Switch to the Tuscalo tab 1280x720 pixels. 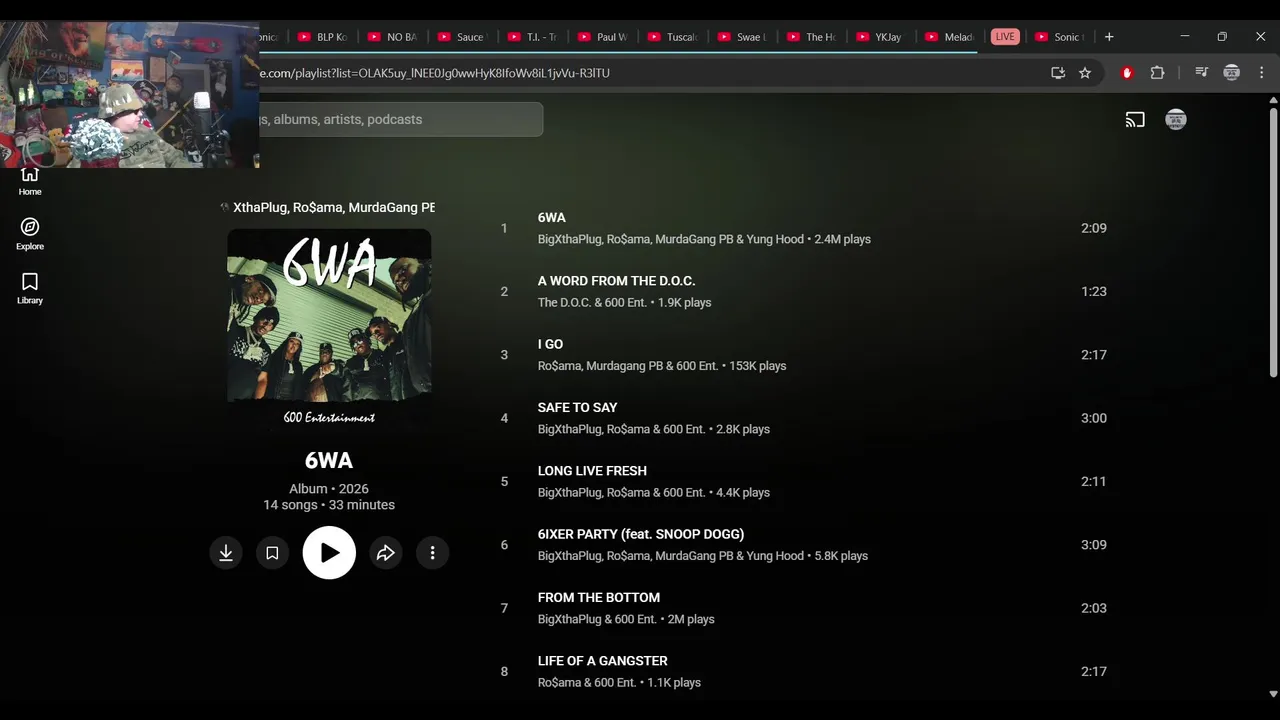pos(672,37)
